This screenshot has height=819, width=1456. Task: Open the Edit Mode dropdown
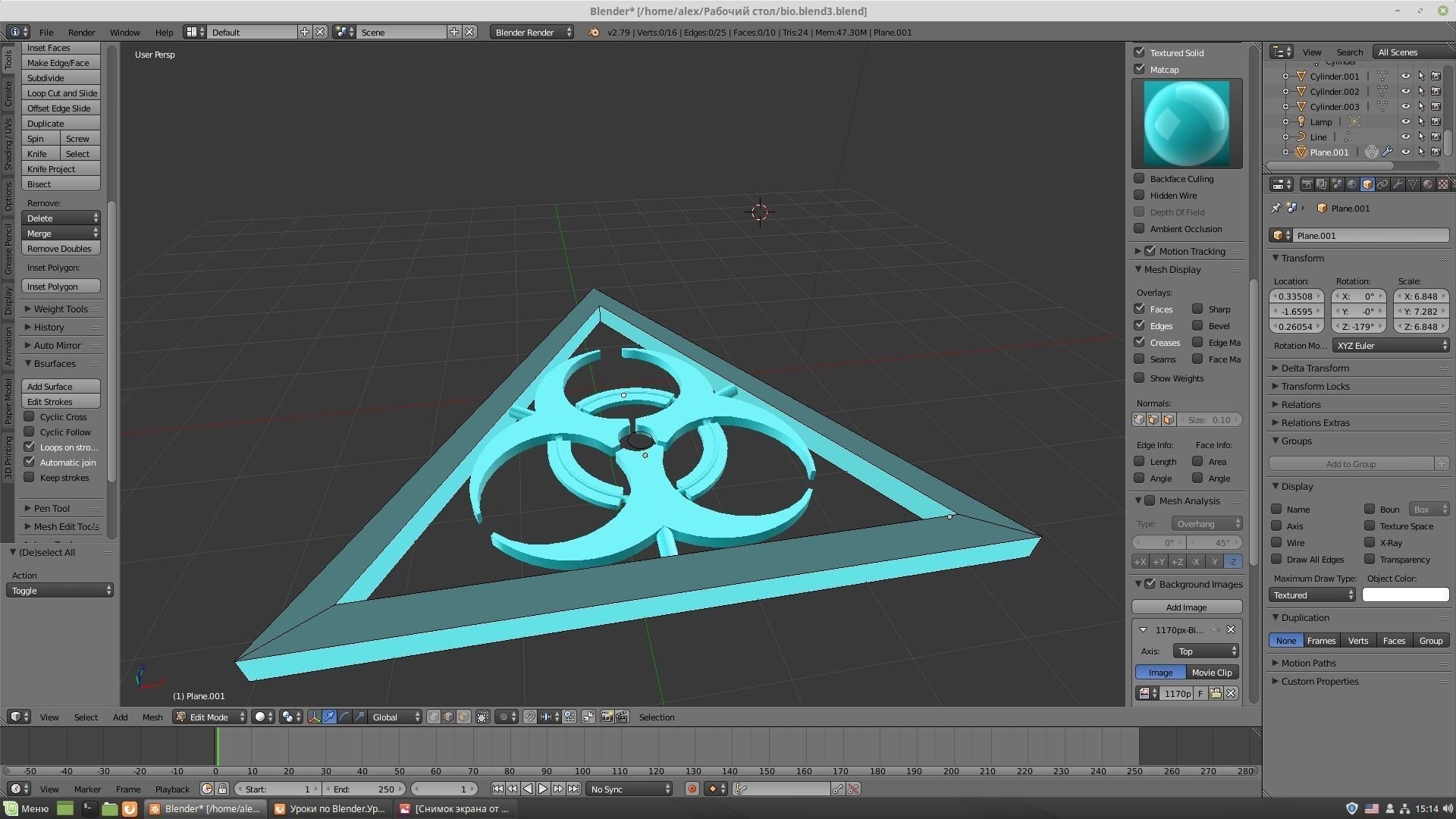coord(210,717)
